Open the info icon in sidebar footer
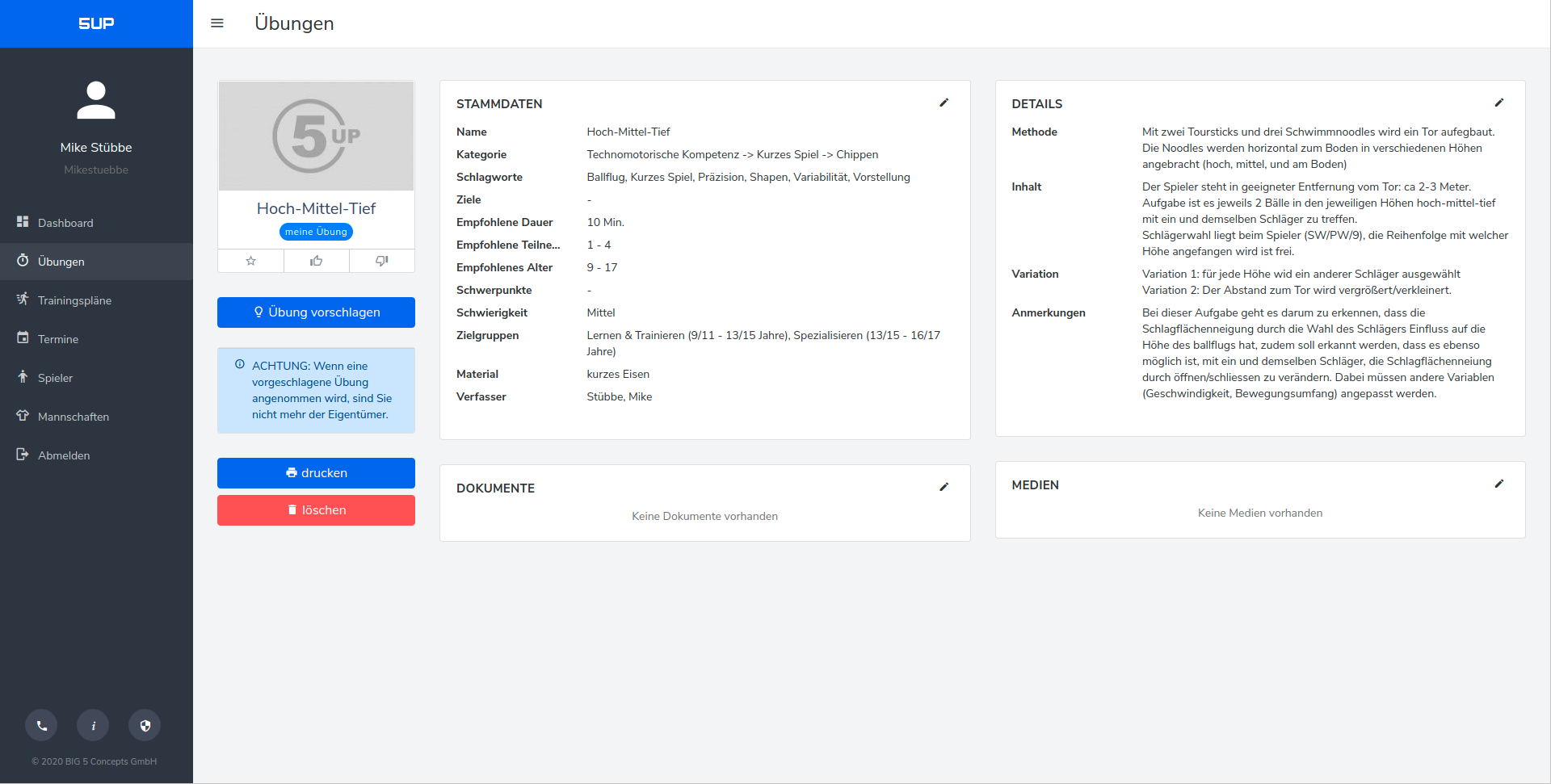Screen dimensions: 1551x784 [93, 725]
